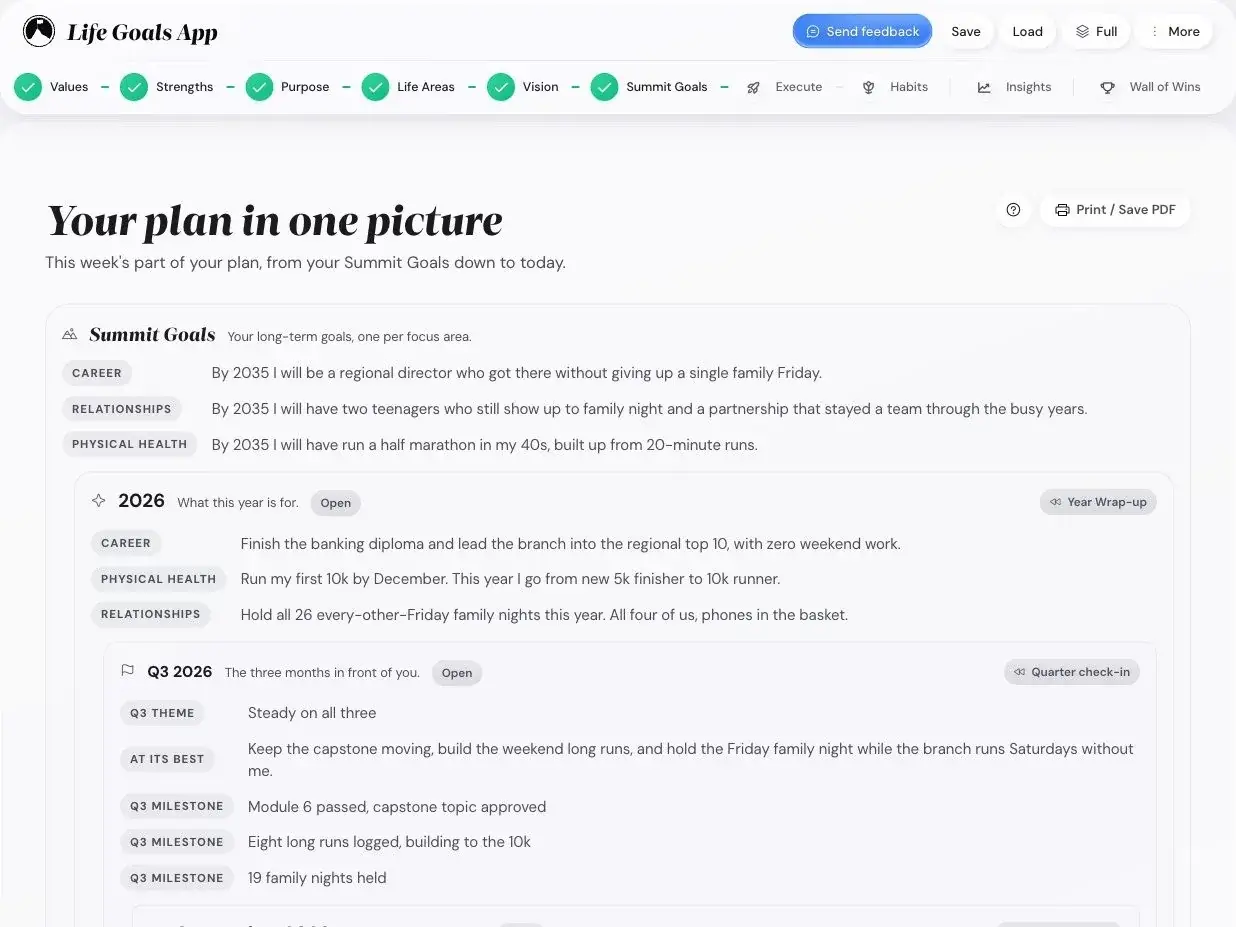
Task: Click the help question mark icon
Action: point(1013,210)
